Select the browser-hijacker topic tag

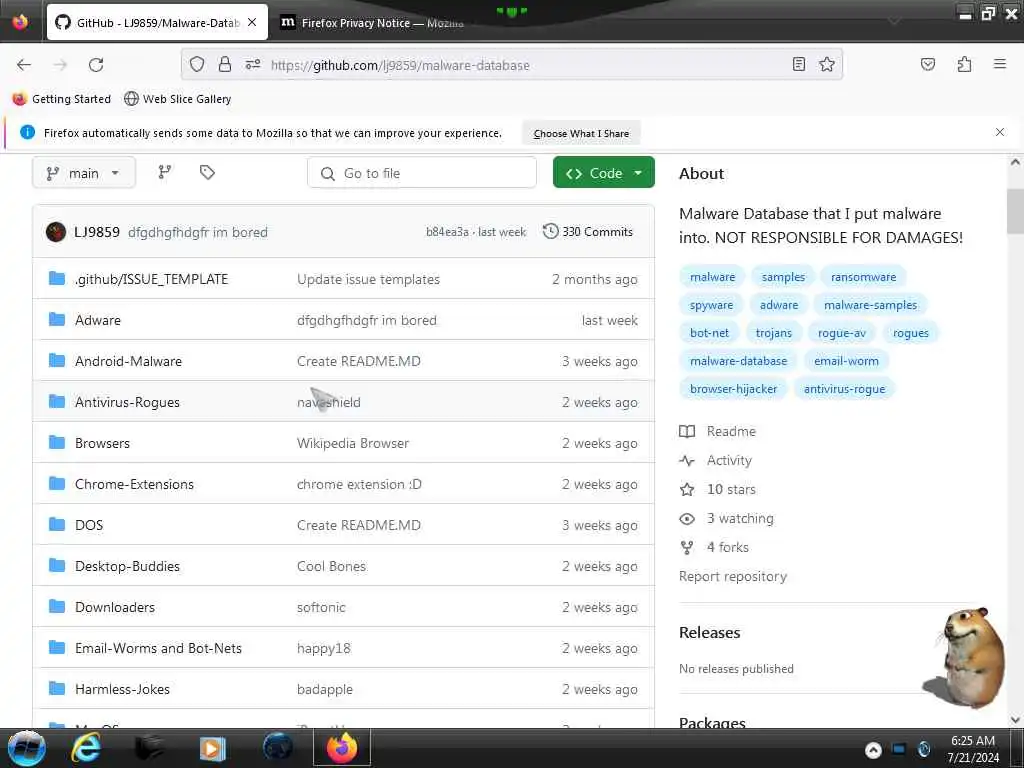point(733,389)
